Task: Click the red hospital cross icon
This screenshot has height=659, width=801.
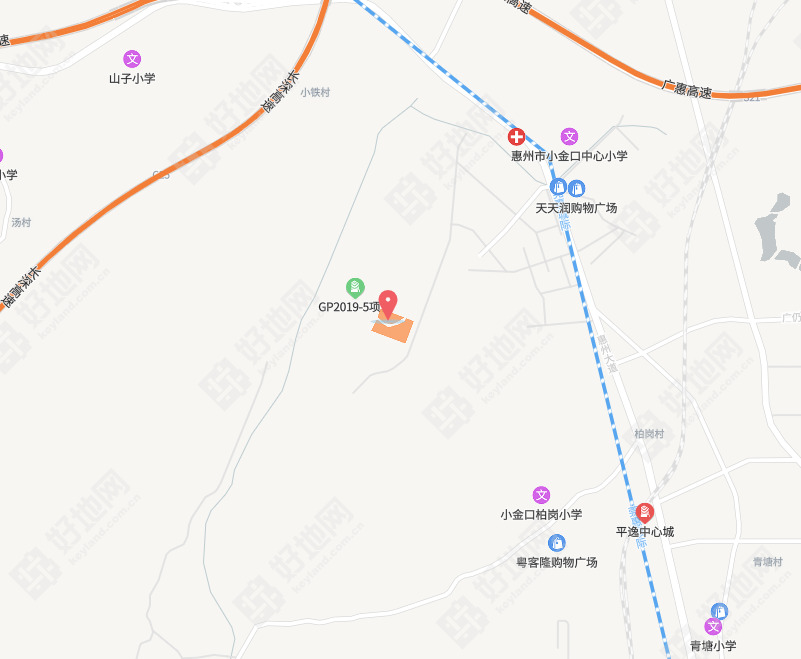Action: point(516,137)
